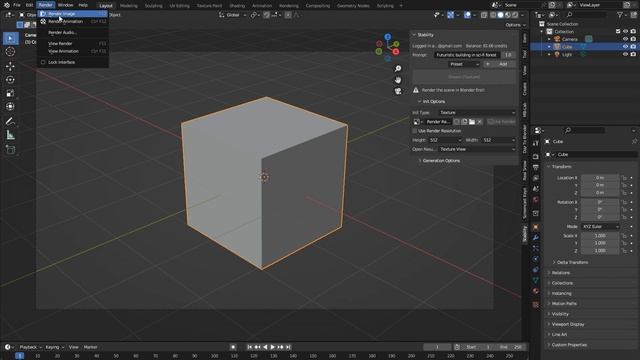Open the viewport Options button
Viewport: 640px width, 360px height.
[x=516, y=25]
